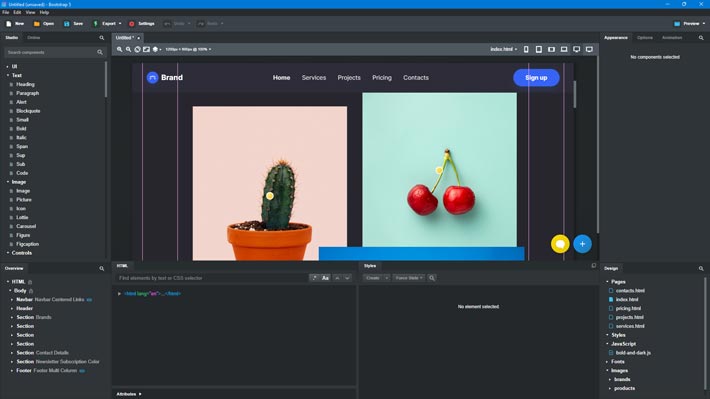Switch to tablet landscape viewport icon
The height and width of the screenshot is (399, 710).
pos(552,49)
